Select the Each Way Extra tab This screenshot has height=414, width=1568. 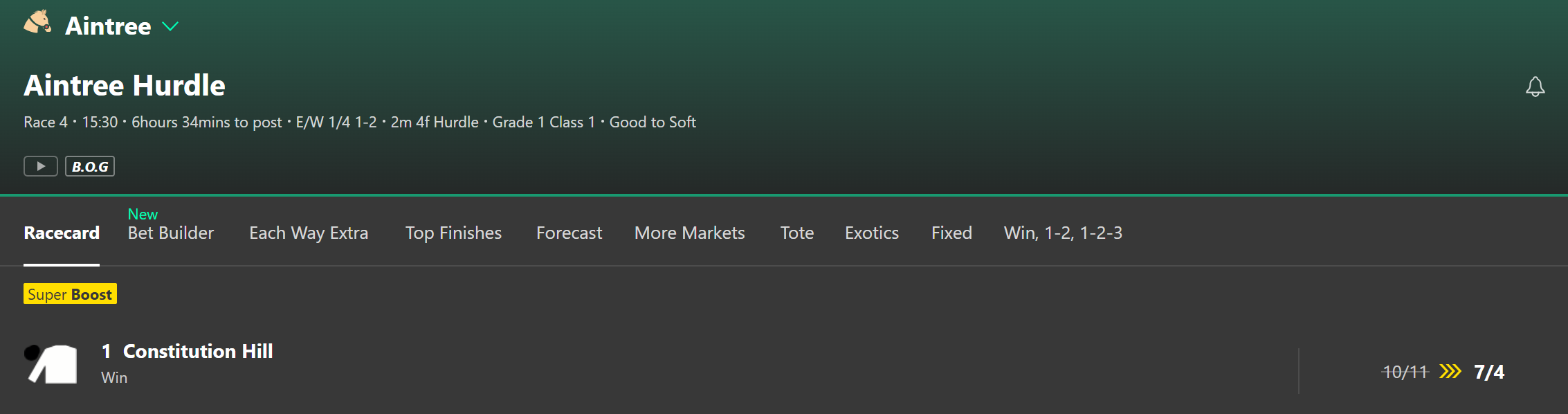(309, 233)
